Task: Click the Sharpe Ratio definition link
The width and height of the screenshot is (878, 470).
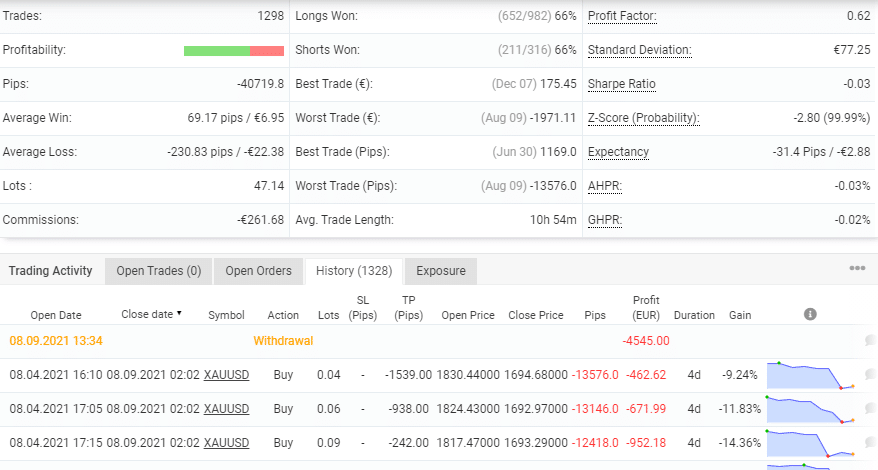Action: (x=622, y=84)
